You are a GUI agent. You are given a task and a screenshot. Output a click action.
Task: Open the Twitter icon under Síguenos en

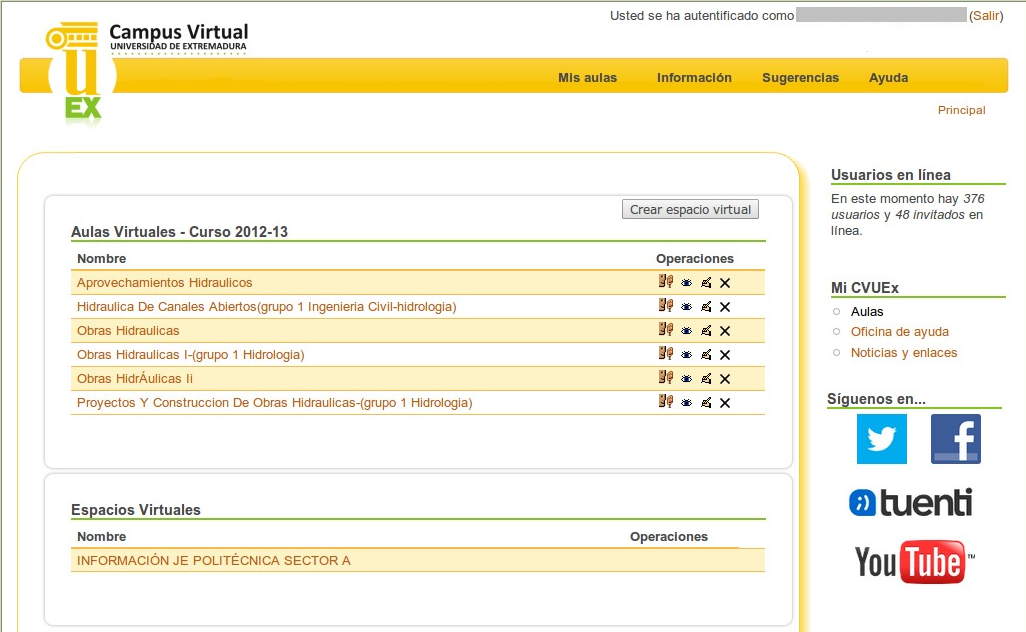click(x=881, y=439)
